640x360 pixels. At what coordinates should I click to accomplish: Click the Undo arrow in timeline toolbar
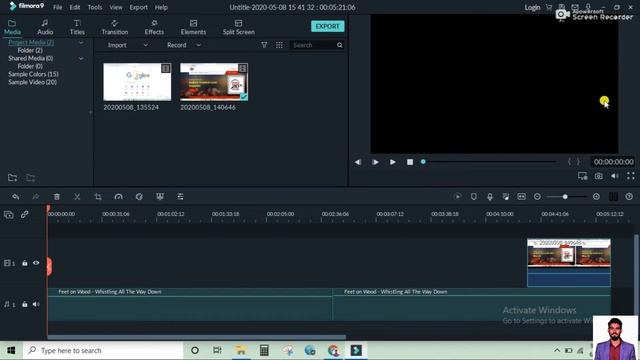pyautogui.click(x=16, y=197)
